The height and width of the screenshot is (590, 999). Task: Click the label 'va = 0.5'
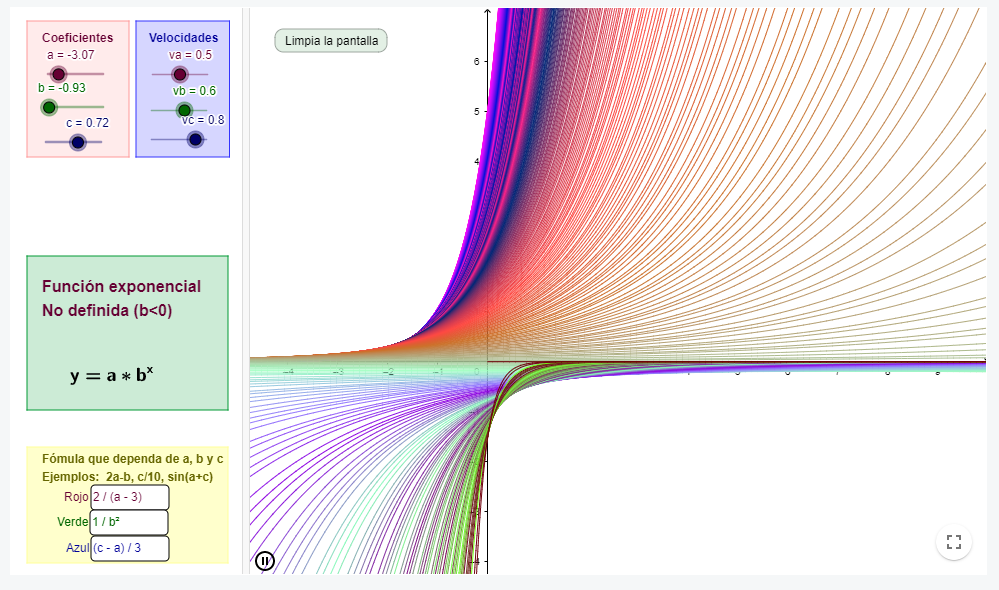coord(190,55)
